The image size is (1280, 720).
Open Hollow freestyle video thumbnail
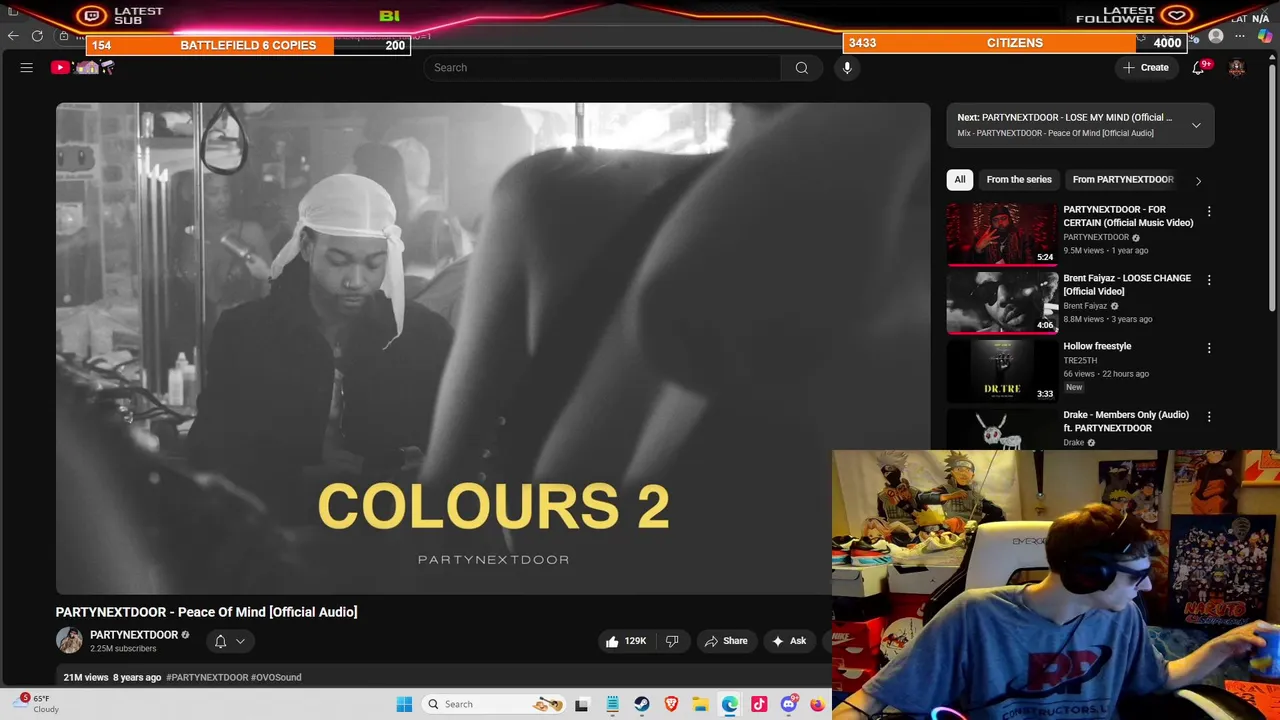point(1001,370)
